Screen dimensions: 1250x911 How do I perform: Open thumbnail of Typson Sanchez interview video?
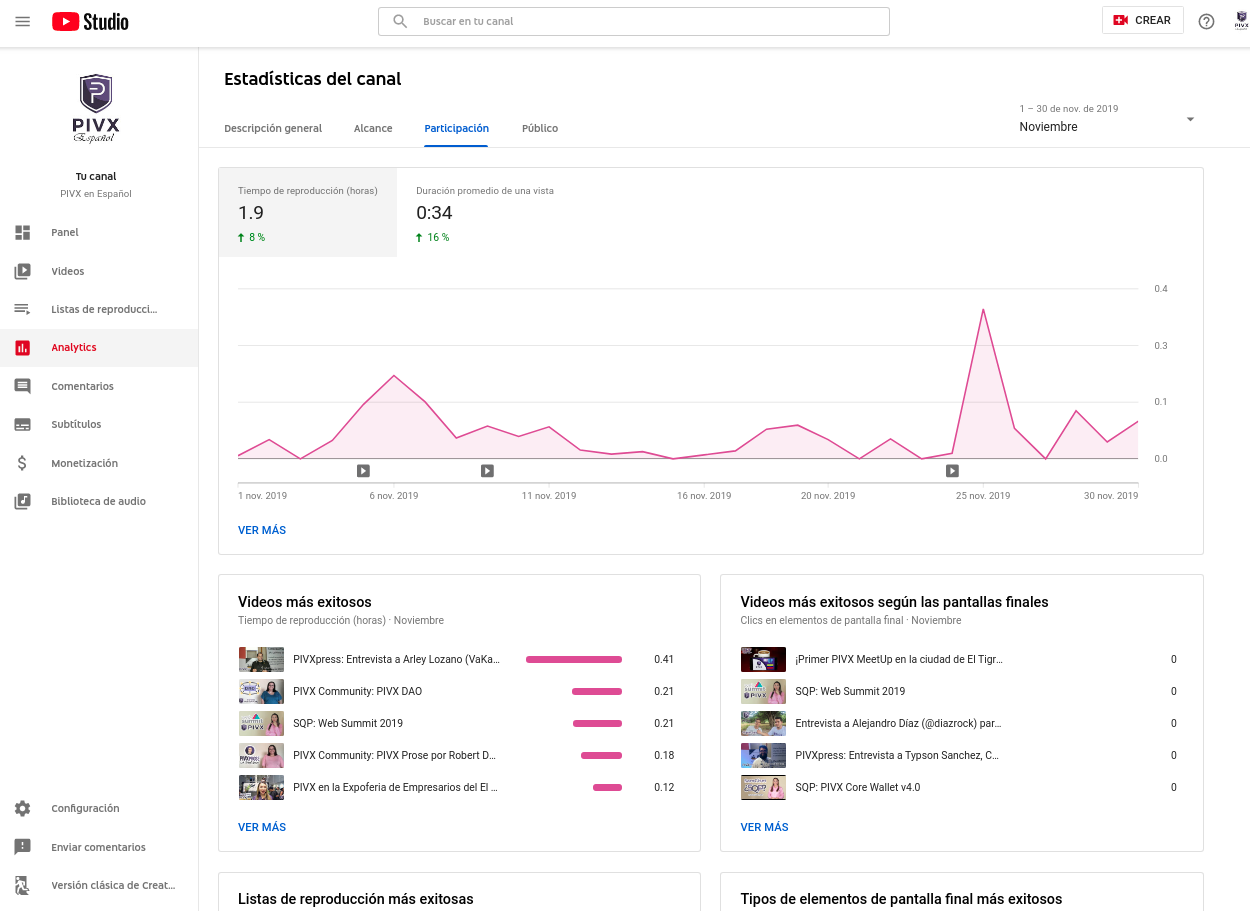point(763,755)
